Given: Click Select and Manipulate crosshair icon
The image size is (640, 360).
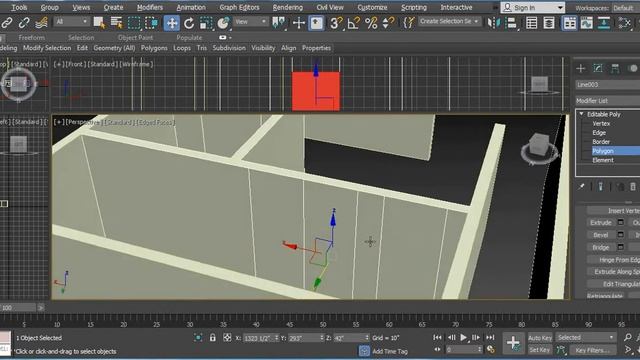Looking at the screenshot, I should (x=299, y=23).
